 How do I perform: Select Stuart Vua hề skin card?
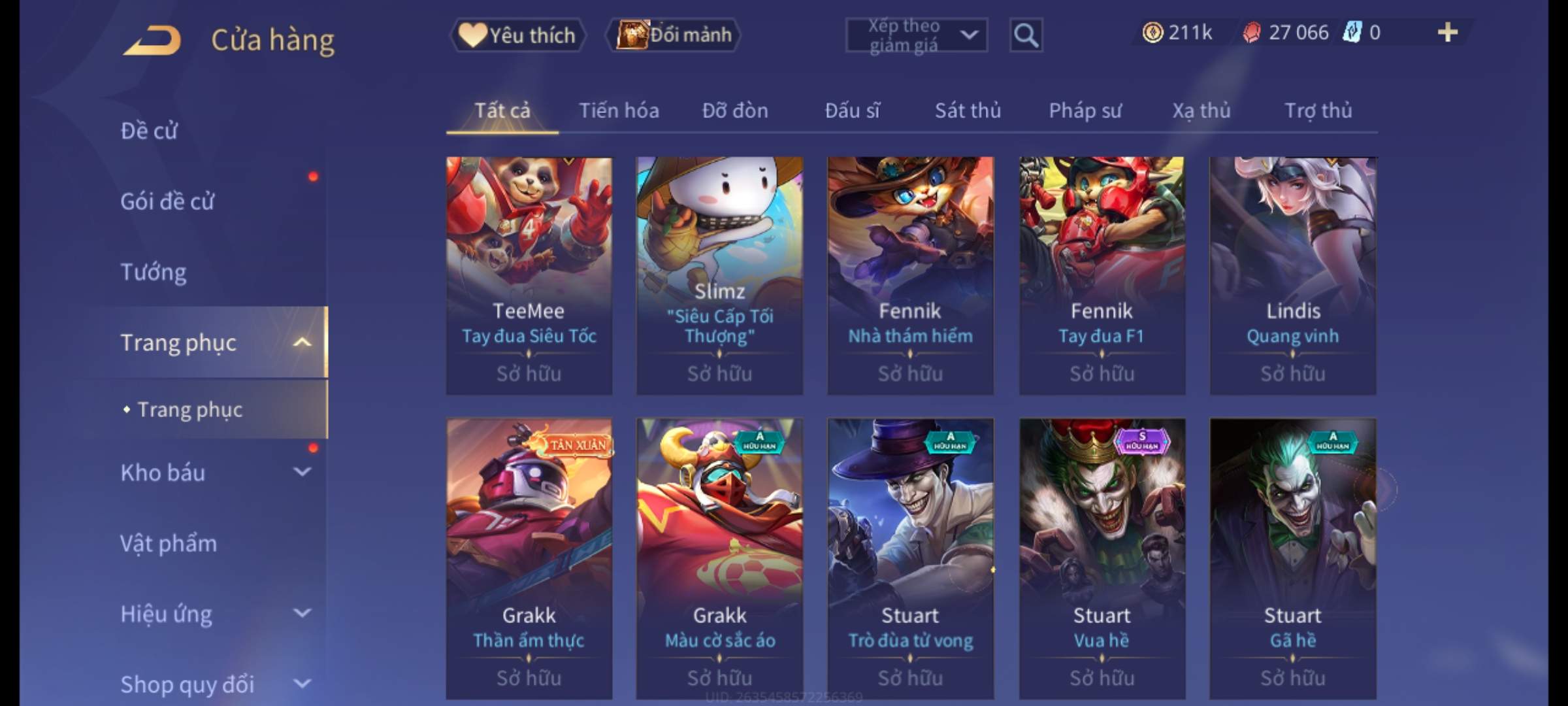coord(1102,559)
